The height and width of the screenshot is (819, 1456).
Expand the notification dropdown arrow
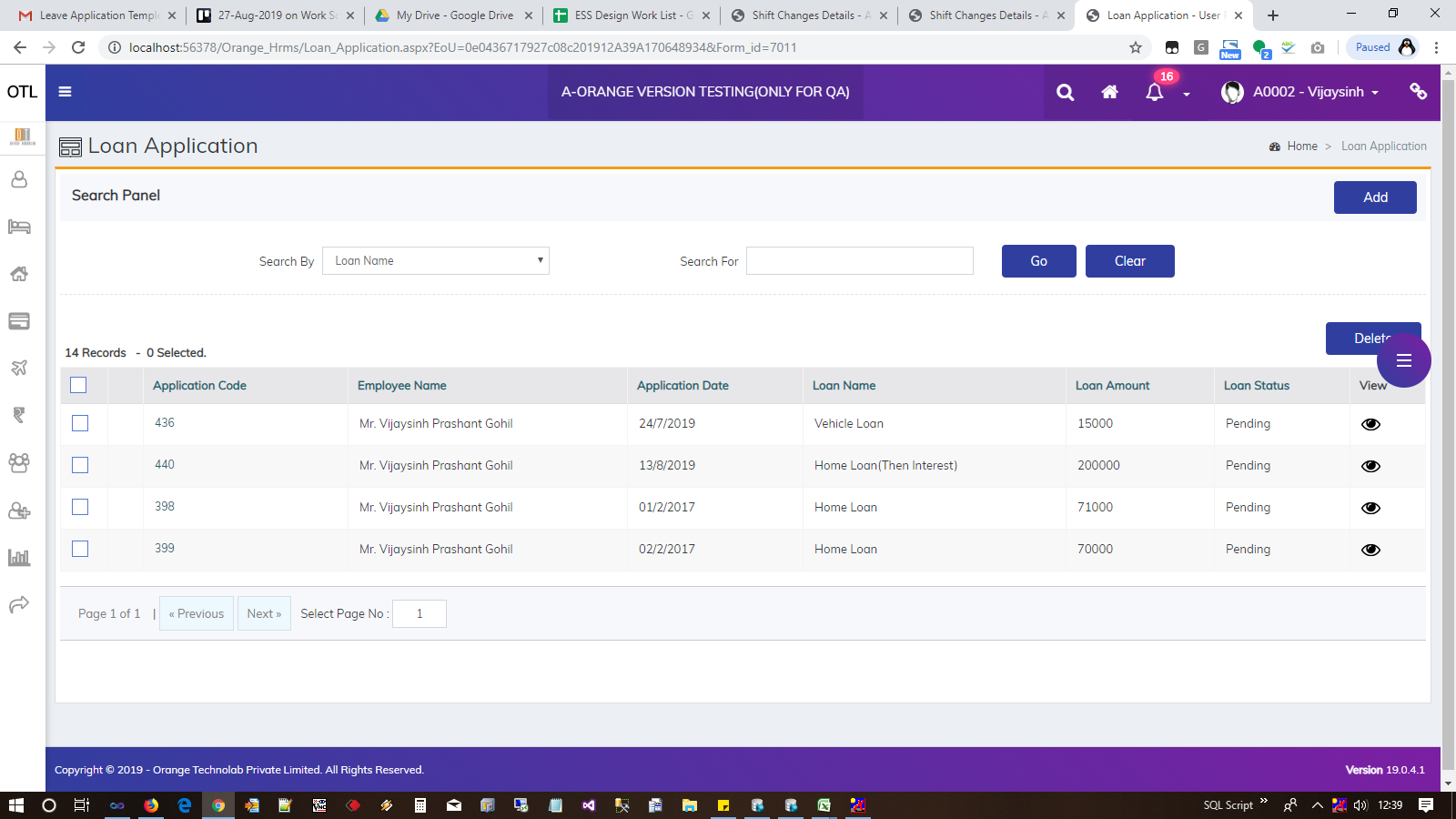tap(1185, 95)
